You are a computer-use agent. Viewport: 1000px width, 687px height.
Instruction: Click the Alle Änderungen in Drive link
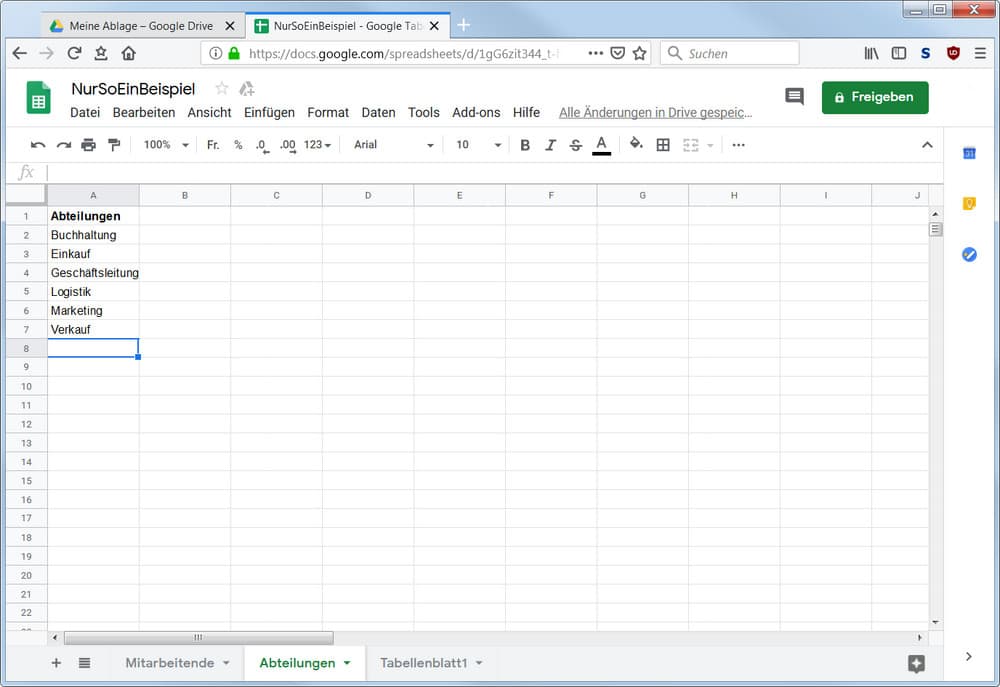click(x=655, y=113)
